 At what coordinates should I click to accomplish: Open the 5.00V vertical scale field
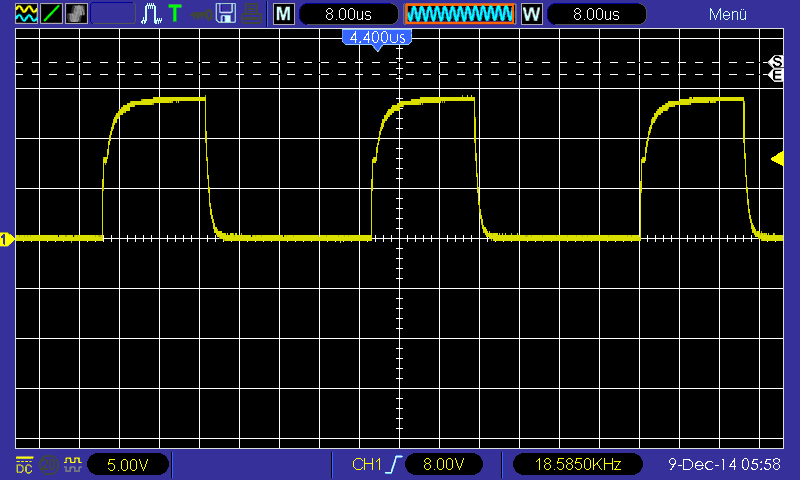(x=127, y=465)
